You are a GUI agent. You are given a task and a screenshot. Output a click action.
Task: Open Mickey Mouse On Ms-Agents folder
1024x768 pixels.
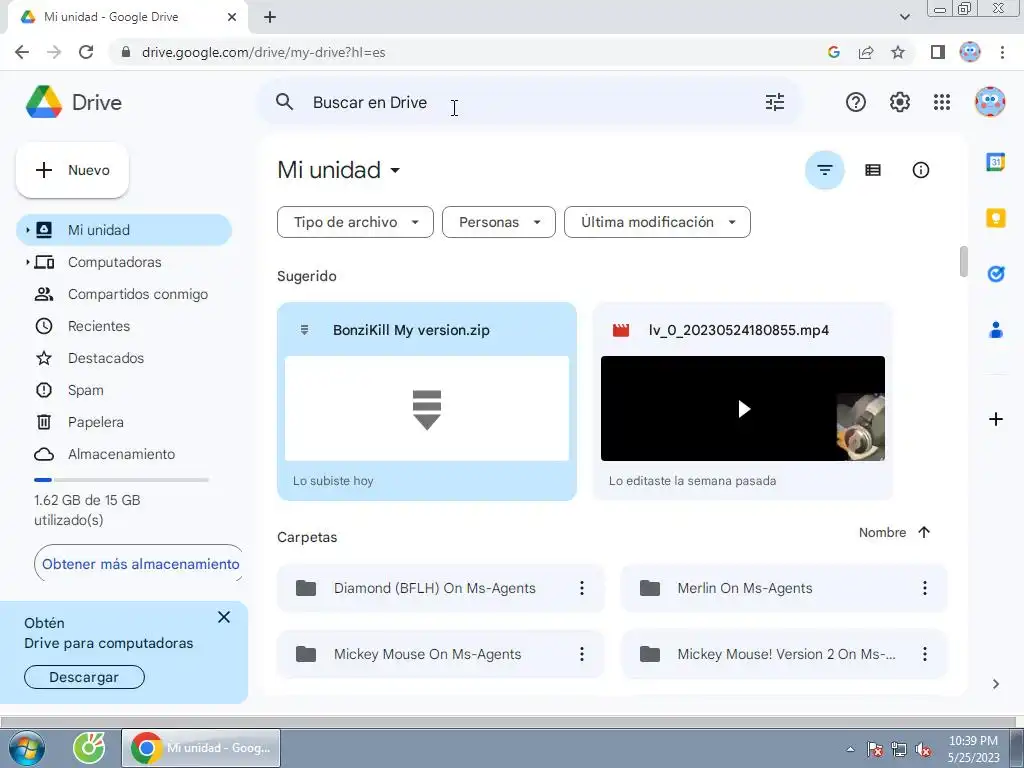pos(440,654)
